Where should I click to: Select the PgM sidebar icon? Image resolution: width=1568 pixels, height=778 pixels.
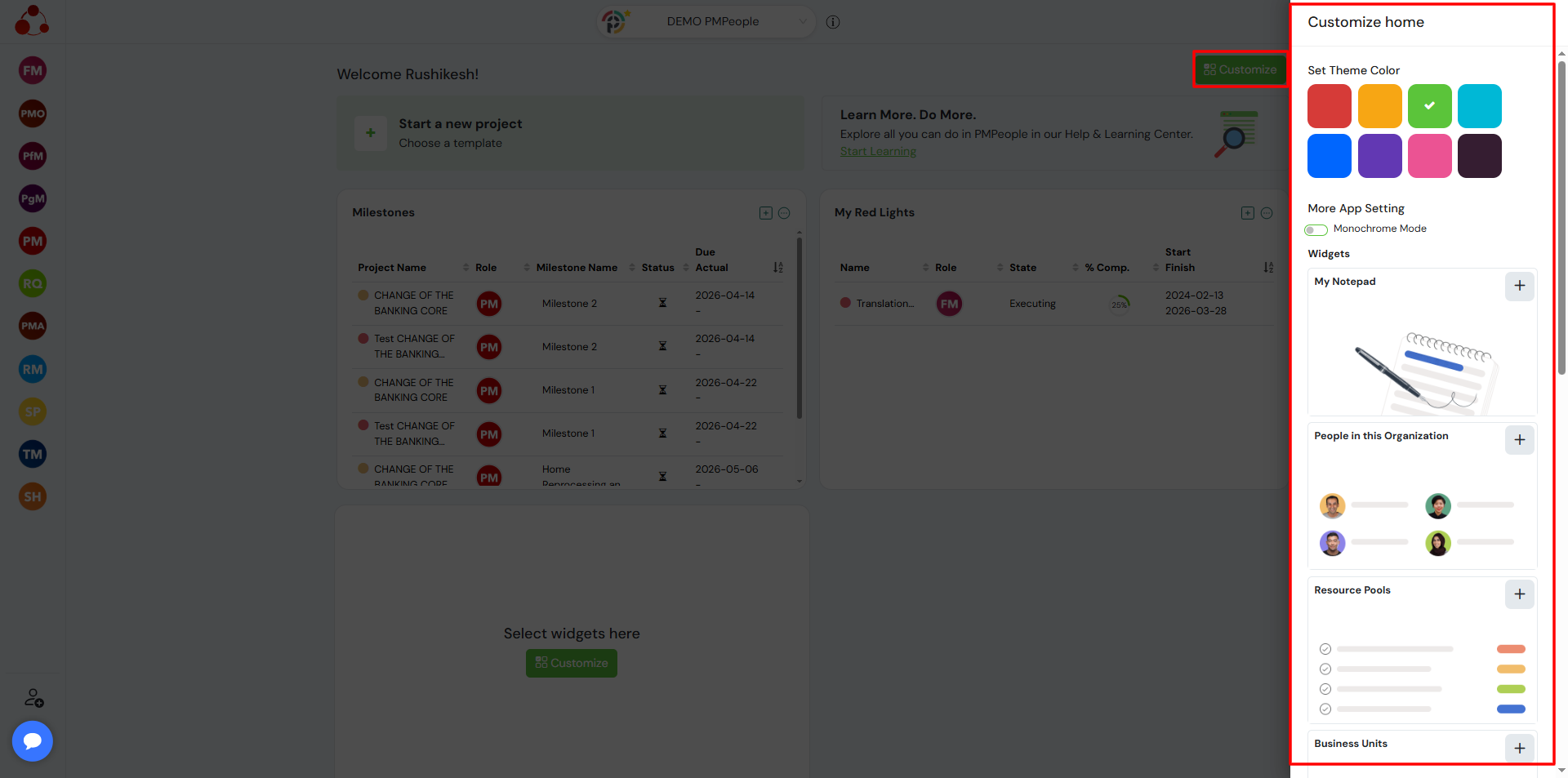[33, 198]
